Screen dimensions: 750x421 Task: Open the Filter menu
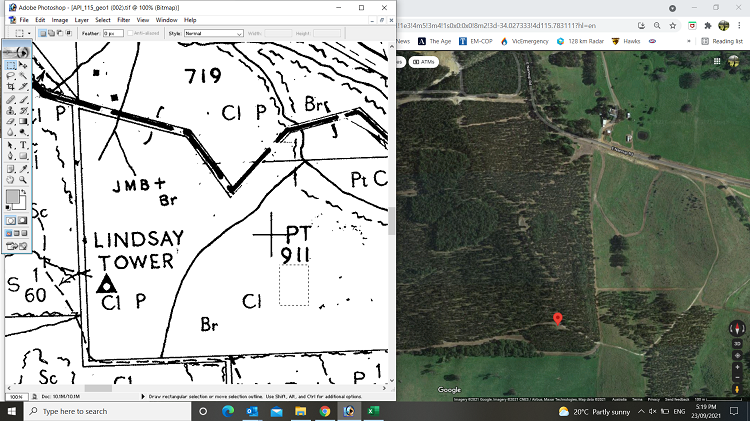(123, 19)
